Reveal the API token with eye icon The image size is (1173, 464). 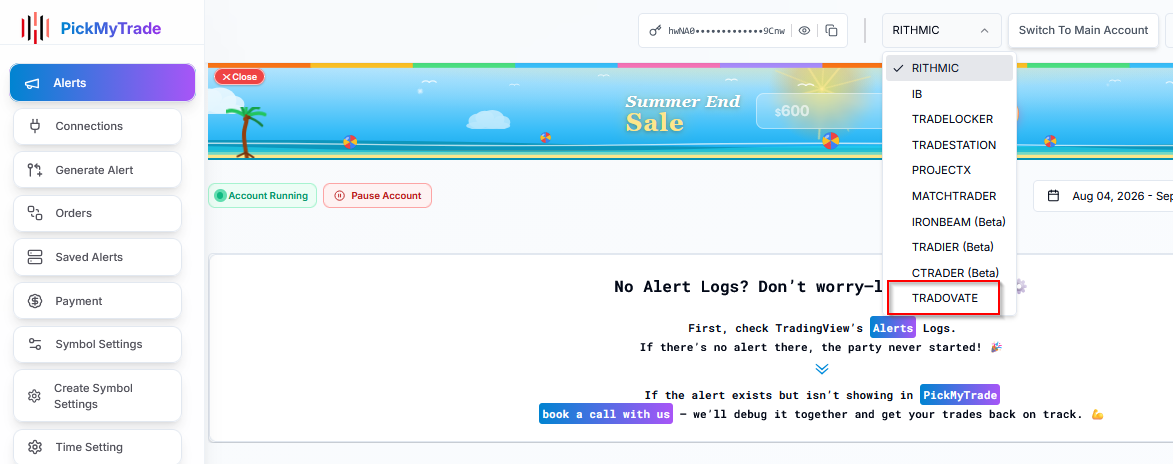pyautogui.click(x=804, y=31)
